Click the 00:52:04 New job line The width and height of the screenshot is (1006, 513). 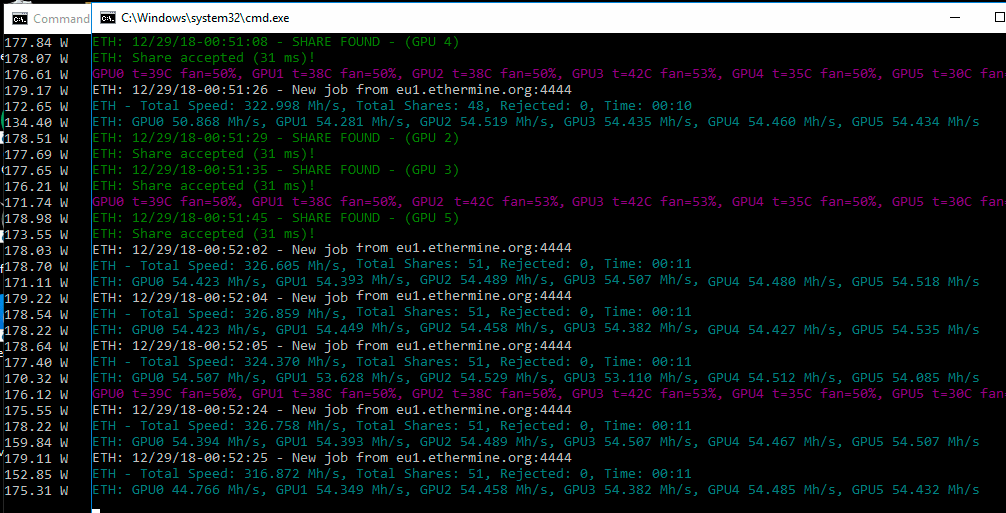[x=332, y=297]
